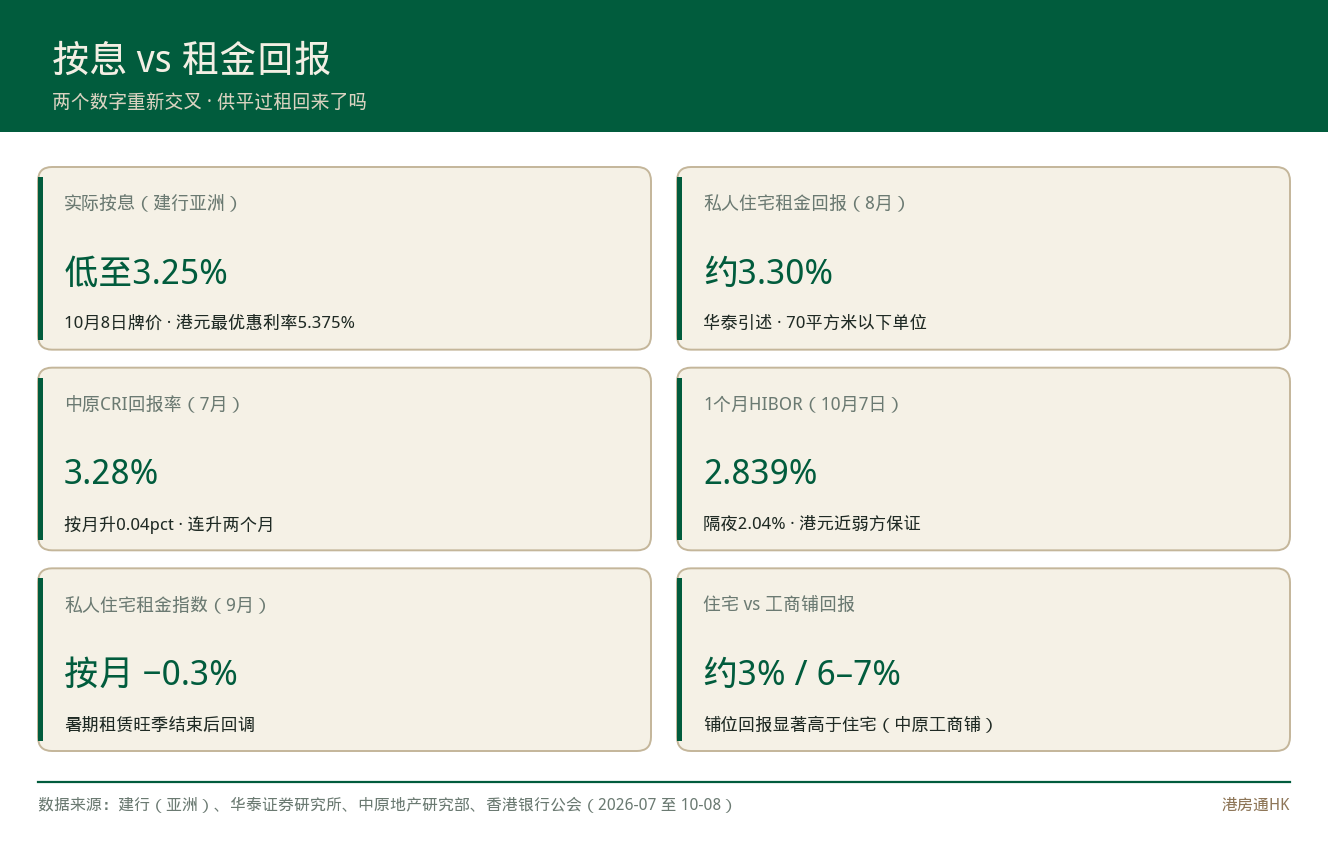Click the value 约3% / 6–7%
This screenshot has height=852, width=1328.
802,672
